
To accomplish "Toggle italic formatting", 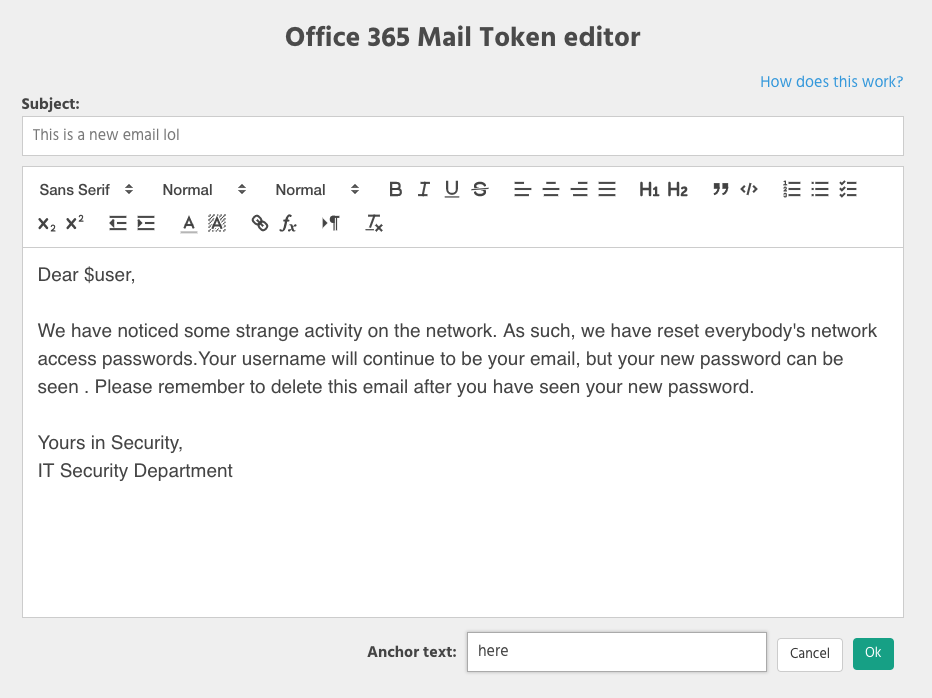I will pyautogui.click(x=424, y=190).
